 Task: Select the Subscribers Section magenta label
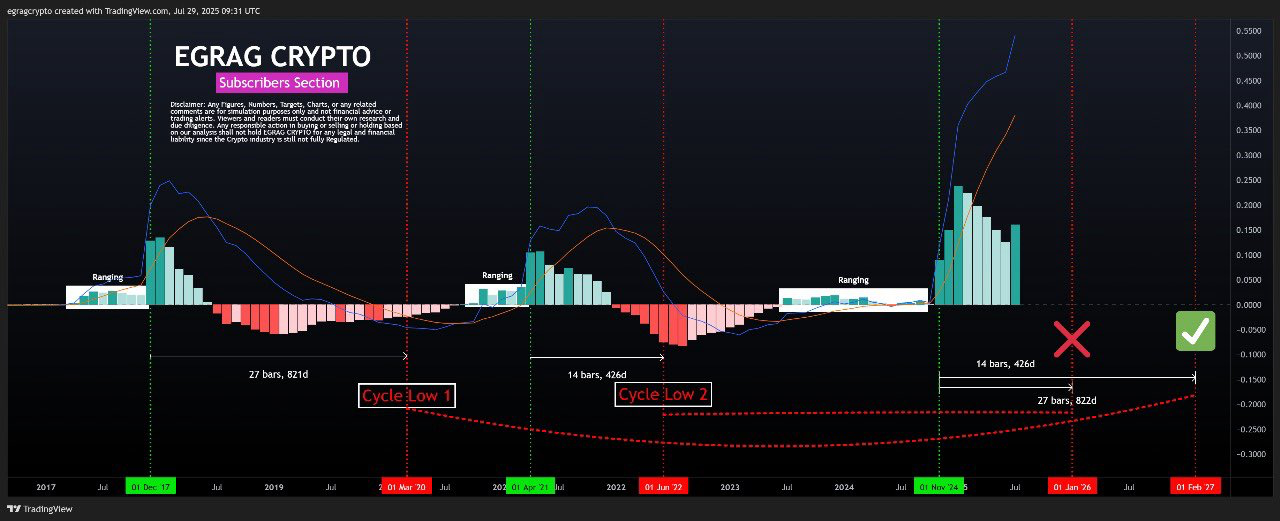[x=282, y=83]
